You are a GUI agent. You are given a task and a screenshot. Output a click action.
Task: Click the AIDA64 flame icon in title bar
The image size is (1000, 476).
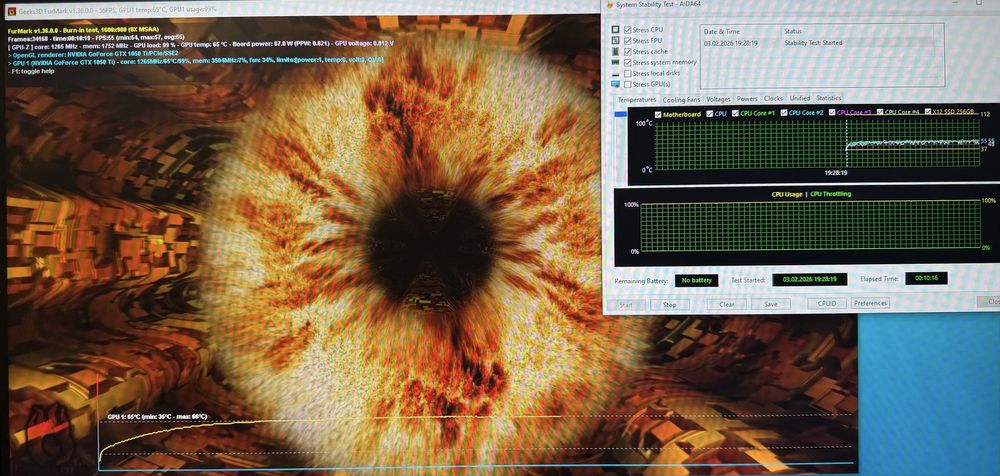click(610, 4)
